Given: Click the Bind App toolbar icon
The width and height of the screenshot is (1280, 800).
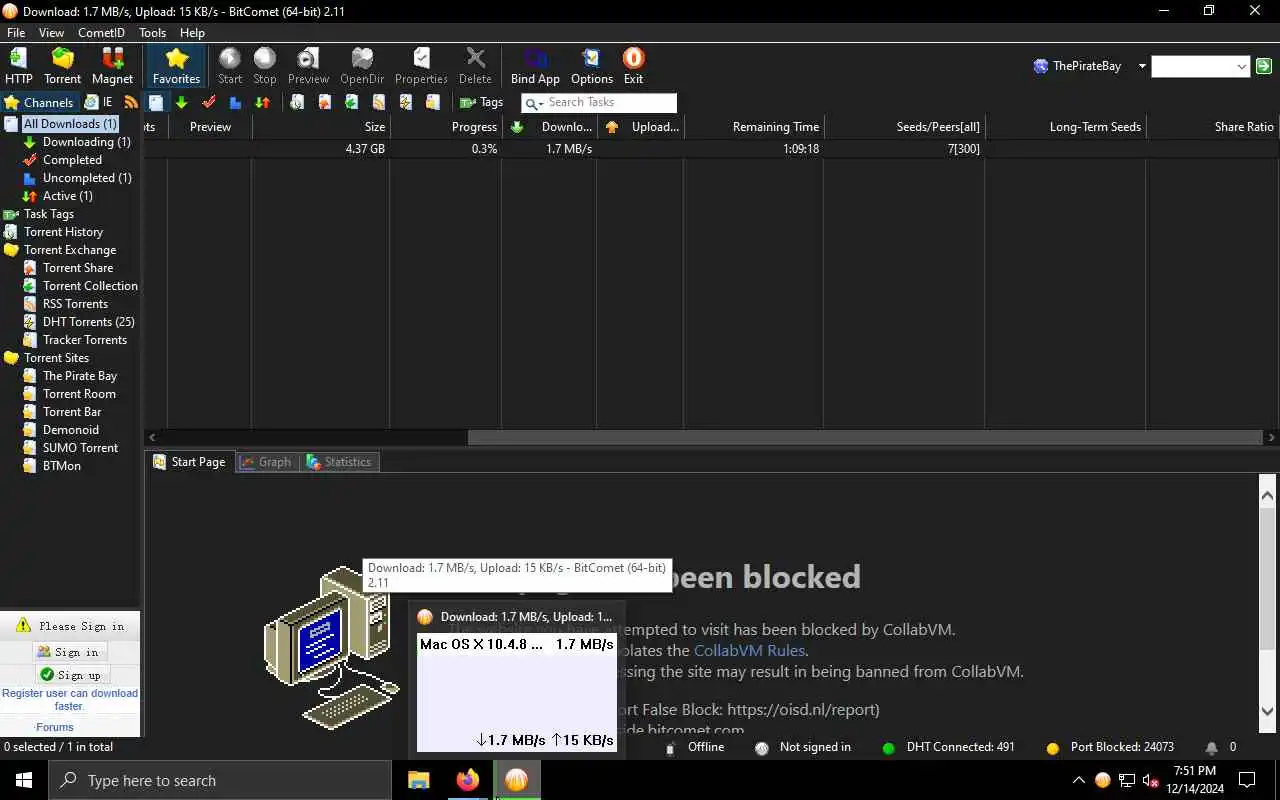Looking at the screenshot, I should (x=535, y=66).
